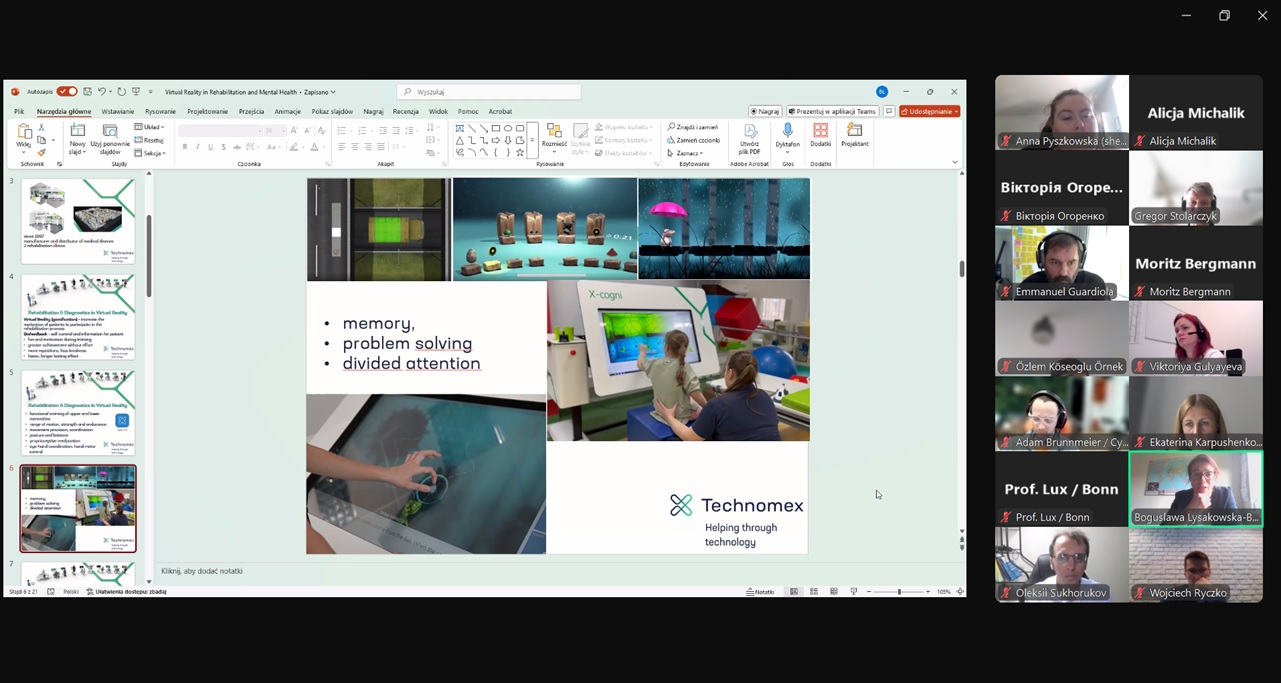Toggle Notatki notes pane in status bar
Screen dimensions: 1281x683
click(x=761, y=592)
